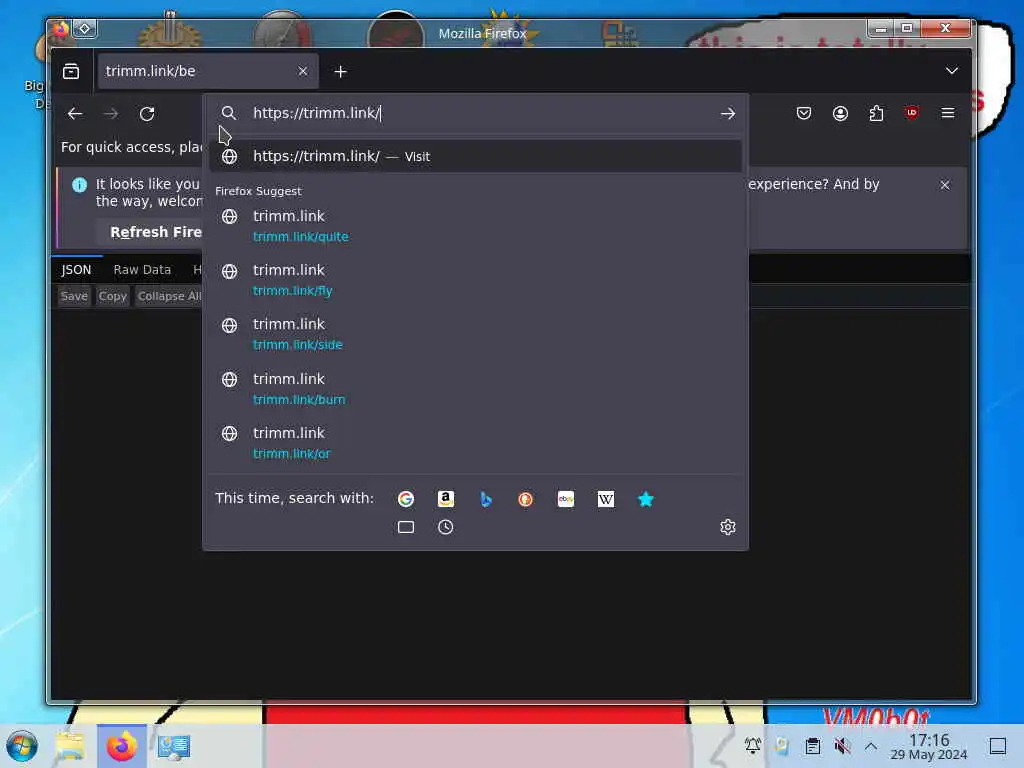Search this time with Amazon
1024x768 pixels.
445,499
